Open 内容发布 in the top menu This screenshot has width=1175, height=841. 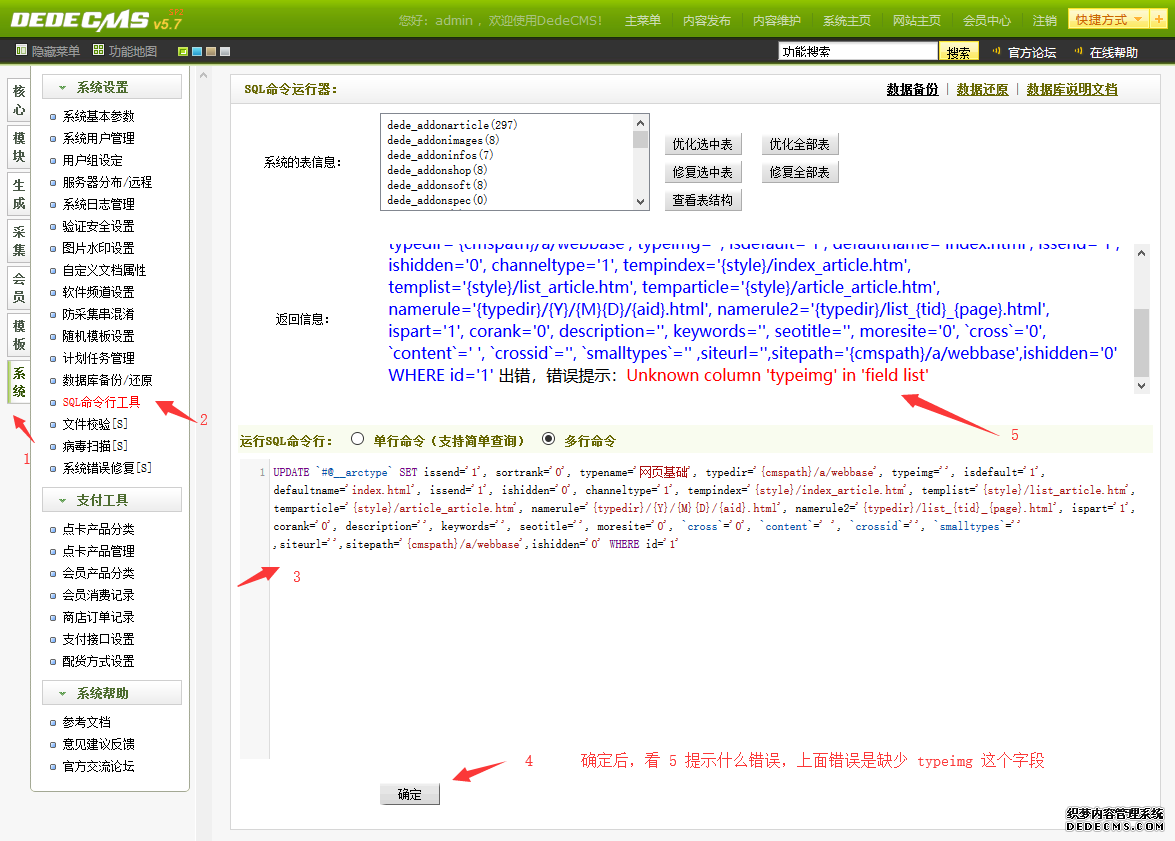(706, 21)
